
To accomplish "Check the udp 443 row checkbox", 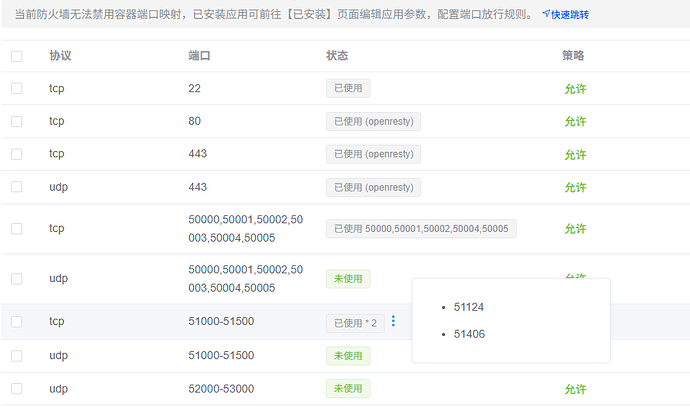I will pos(16,187).
